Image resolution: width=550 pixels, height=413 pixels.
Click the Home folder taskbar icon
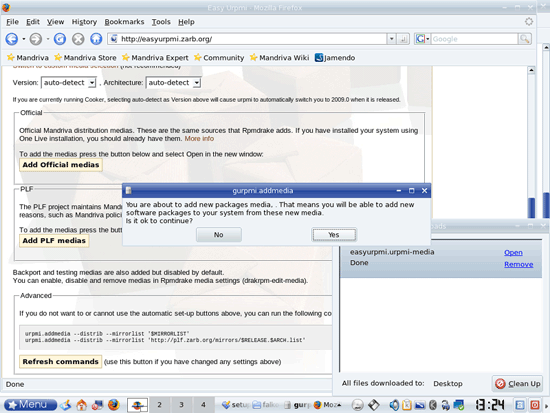click(x=82, y=405)
